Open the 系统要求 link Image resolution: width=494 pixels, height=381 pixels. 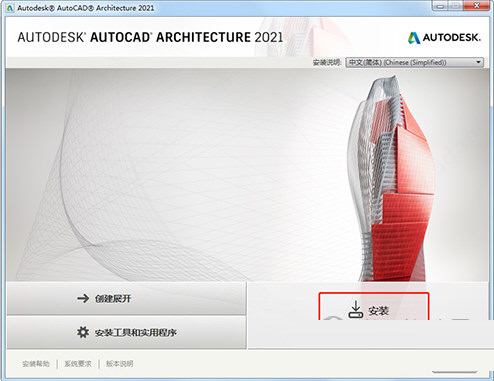pos(78,364)
